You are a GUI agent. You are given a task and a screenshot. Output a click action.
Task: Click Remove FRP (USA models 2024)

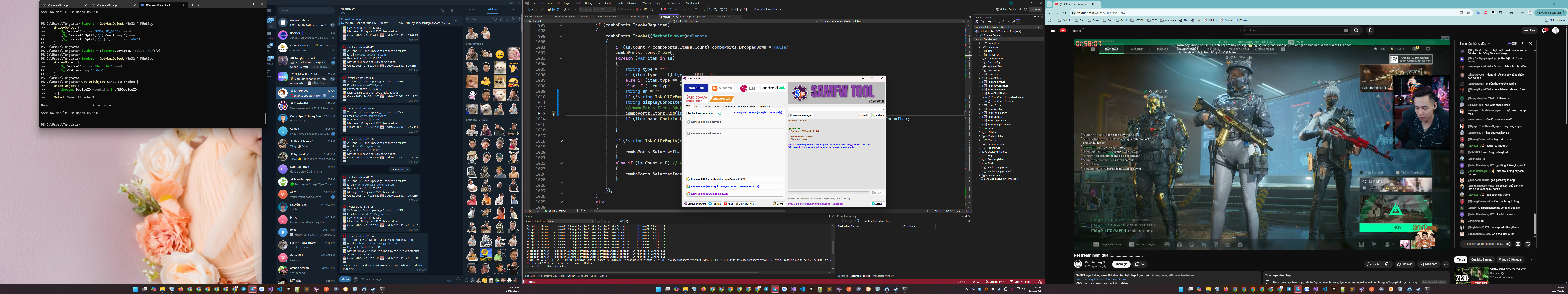point(735,194)
